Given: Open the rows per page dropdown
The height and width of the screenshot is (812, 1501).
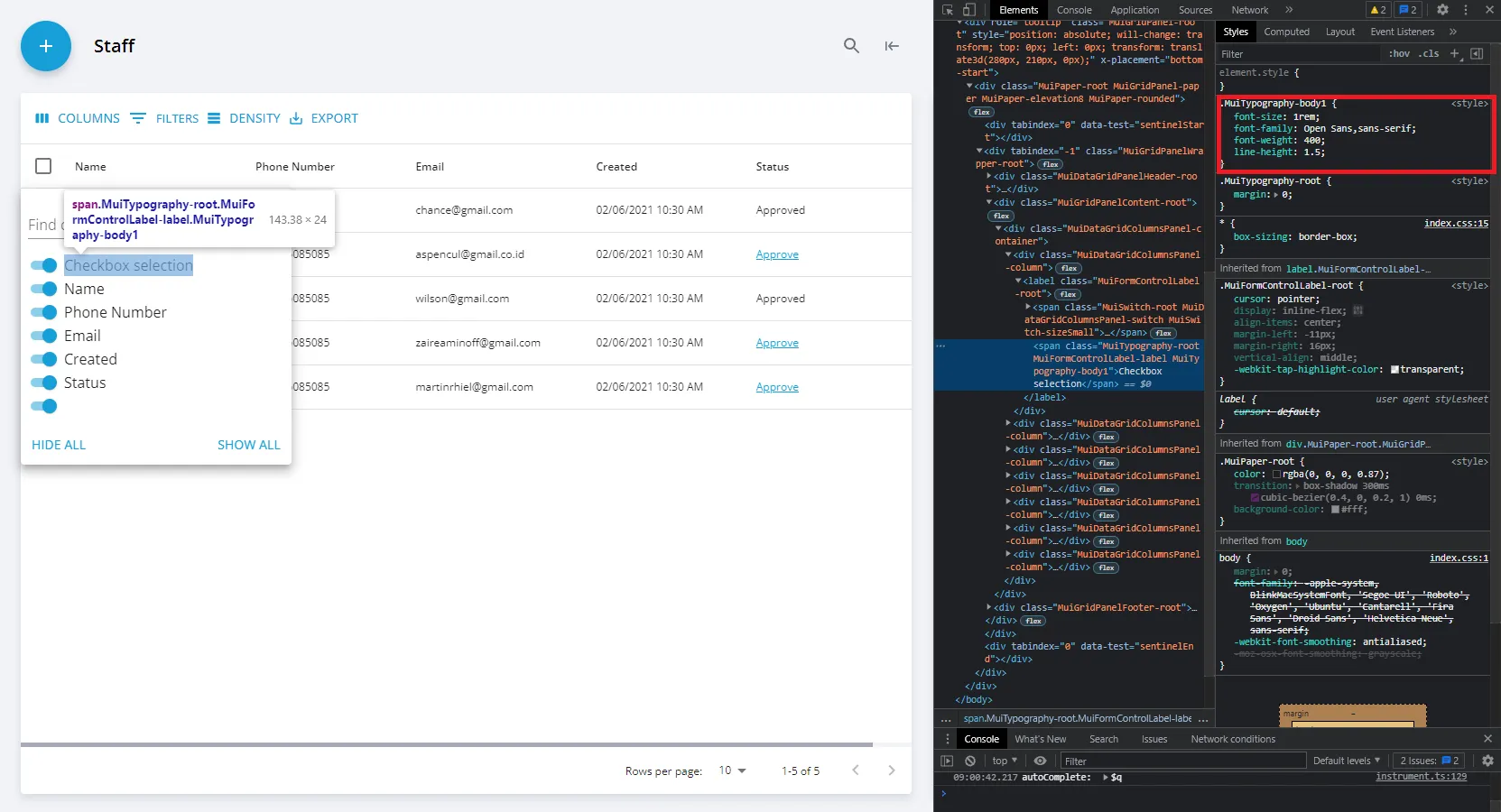Looking at the screenshot, I should (732, 770).
